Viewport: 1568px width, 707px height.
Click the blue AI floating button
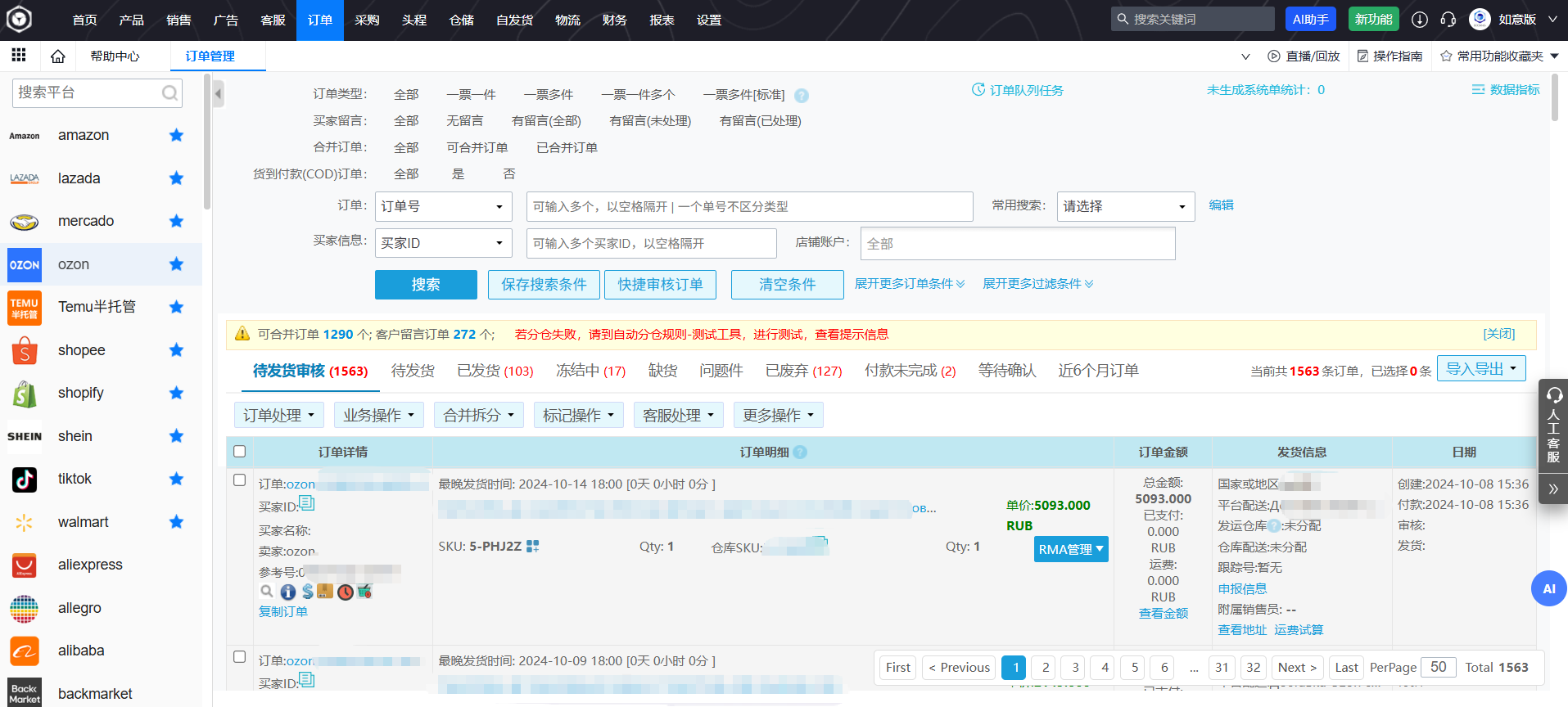click(x=1548, y=588)
